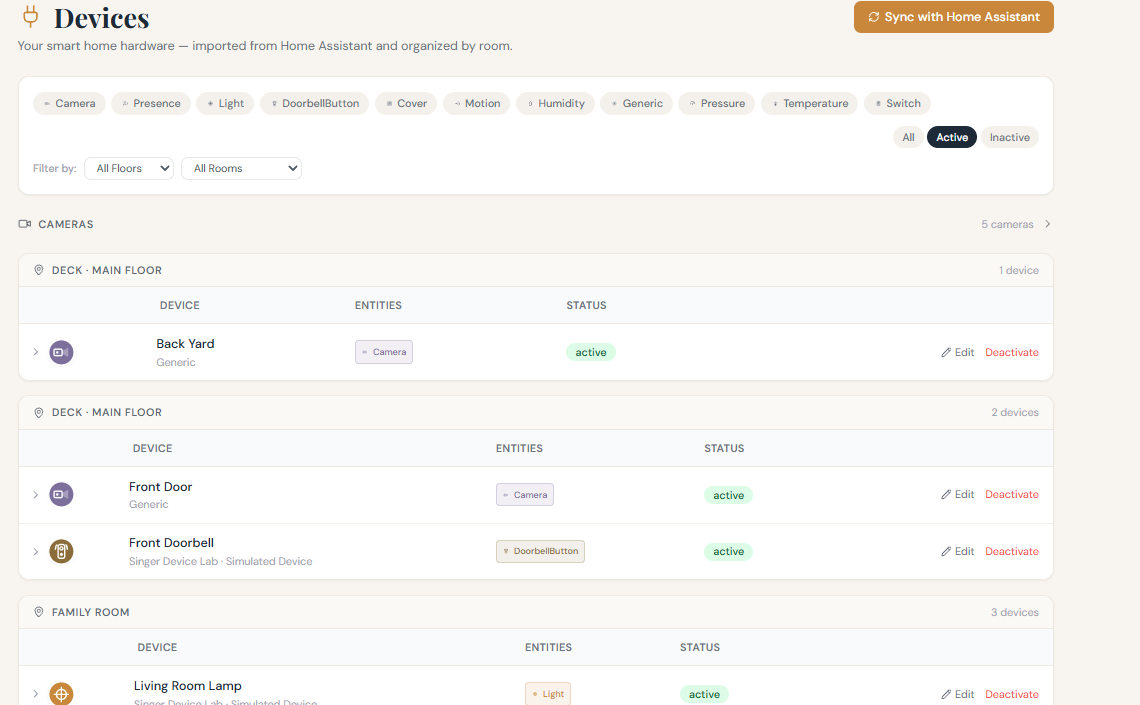Toggle the Light type filter chip

pos(225,103)
